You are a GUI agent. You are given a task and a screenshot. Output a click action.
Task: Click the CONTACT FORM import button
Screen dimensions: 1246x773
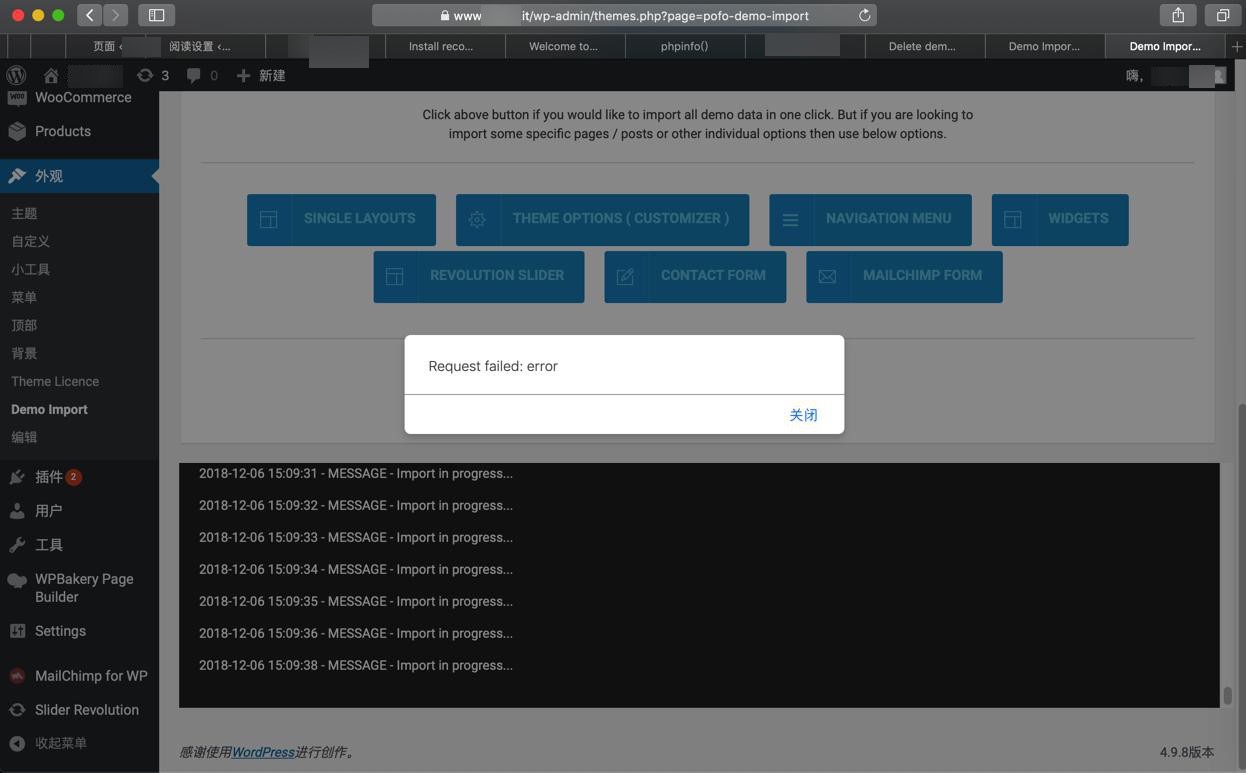695,276
